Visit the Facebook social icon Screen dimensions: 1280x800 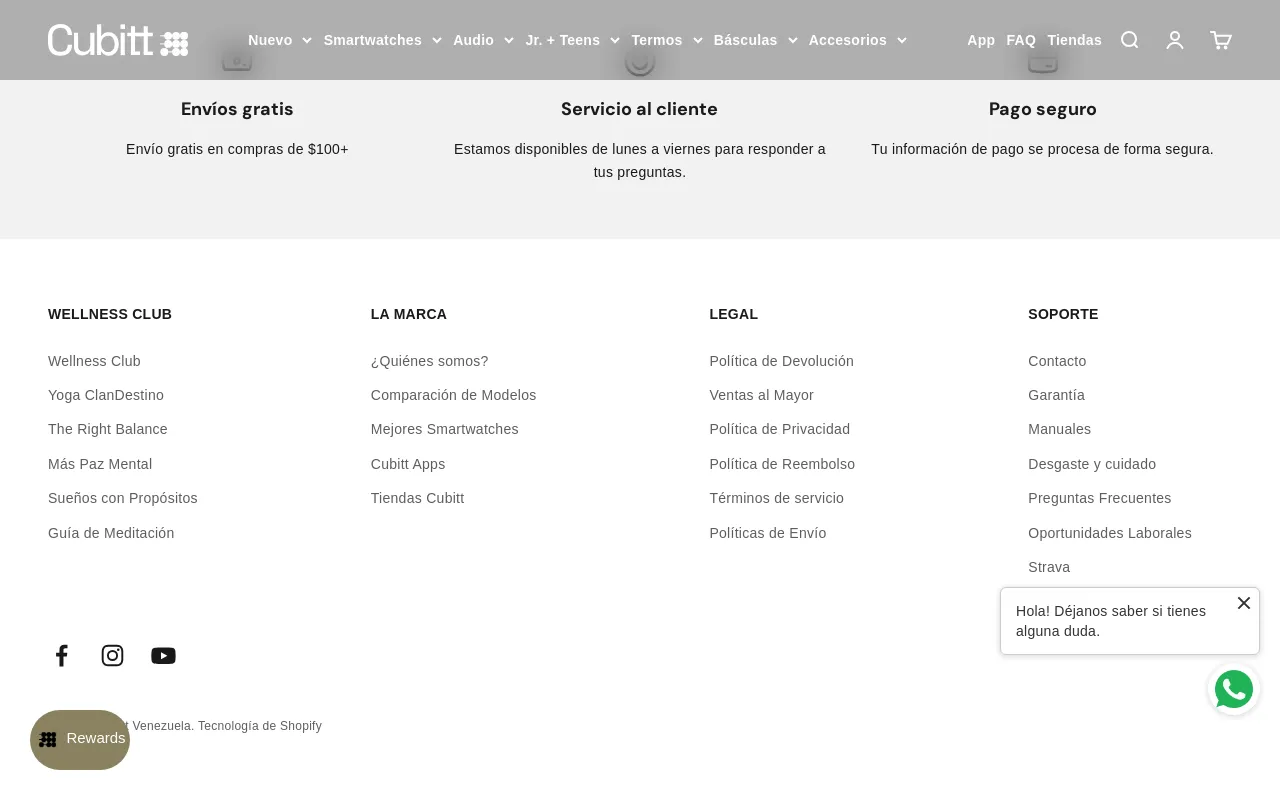click(61, 655)
